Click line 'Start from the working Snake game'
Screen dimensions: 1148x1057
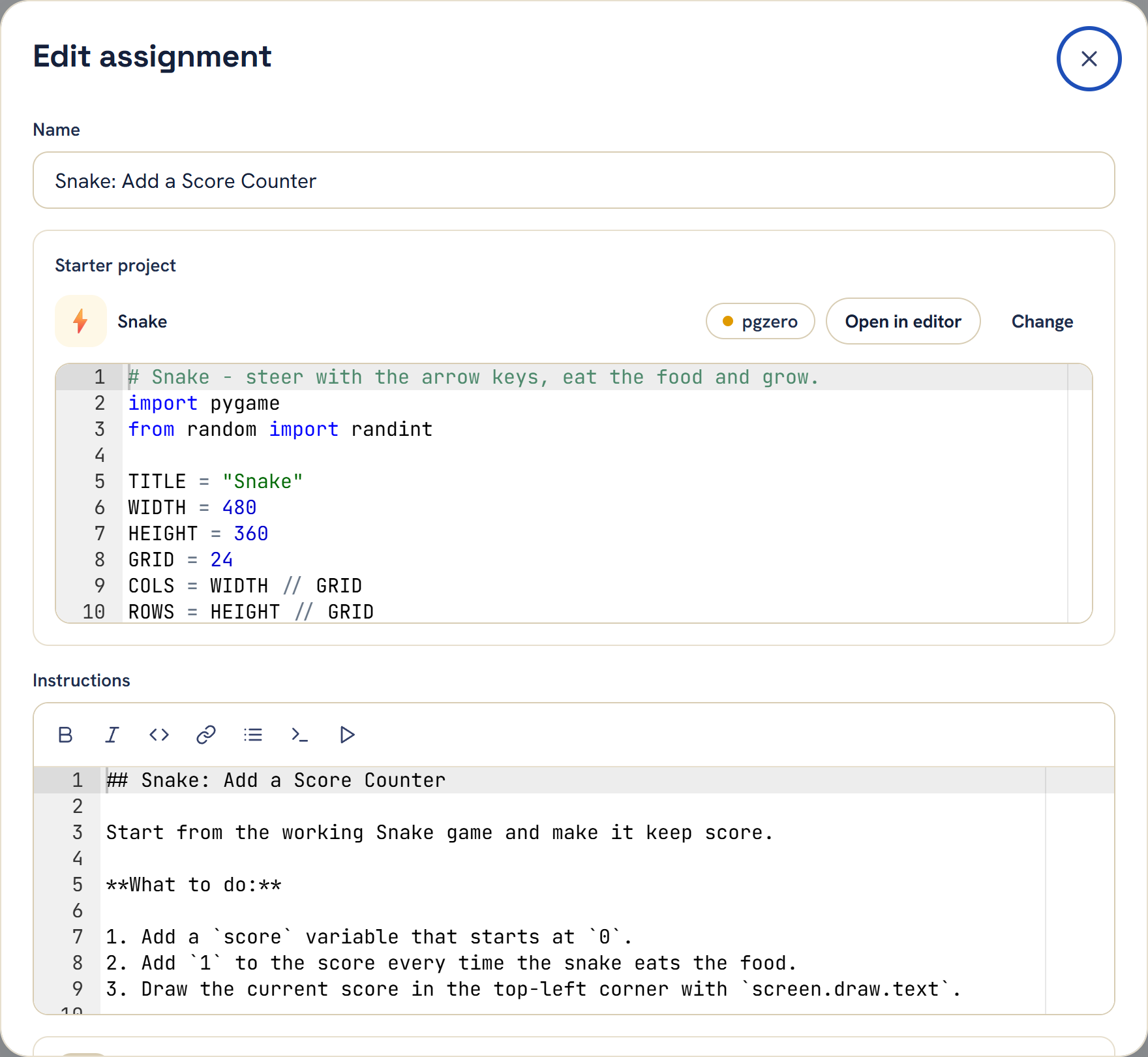click(440, 833)
